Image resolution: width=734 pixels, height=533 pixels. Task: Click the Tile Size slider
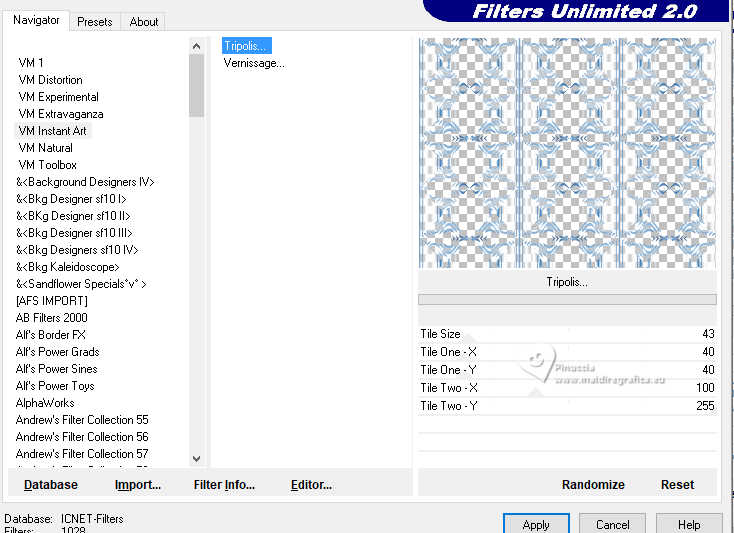tap(567, 334)
